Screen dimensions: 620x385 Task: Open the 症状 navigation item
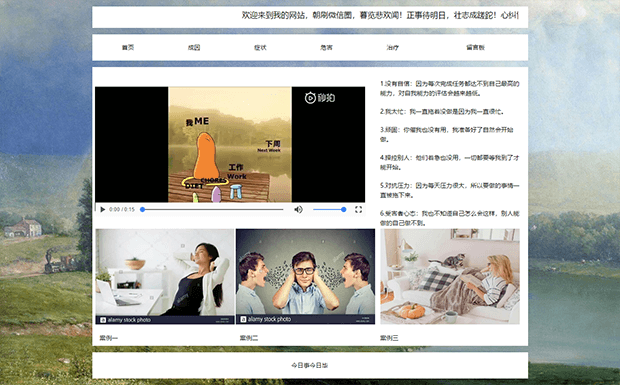coord(260,47)
